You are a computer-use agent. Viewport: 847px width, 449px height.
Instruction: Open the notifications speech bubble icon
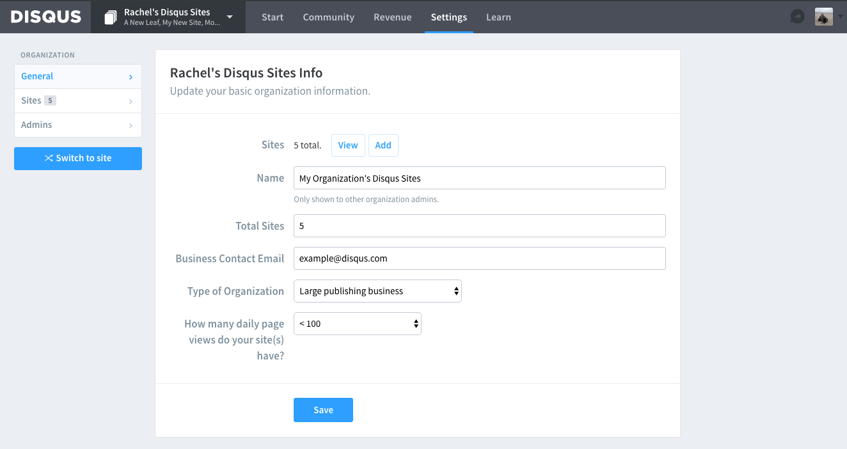(797, 17)
